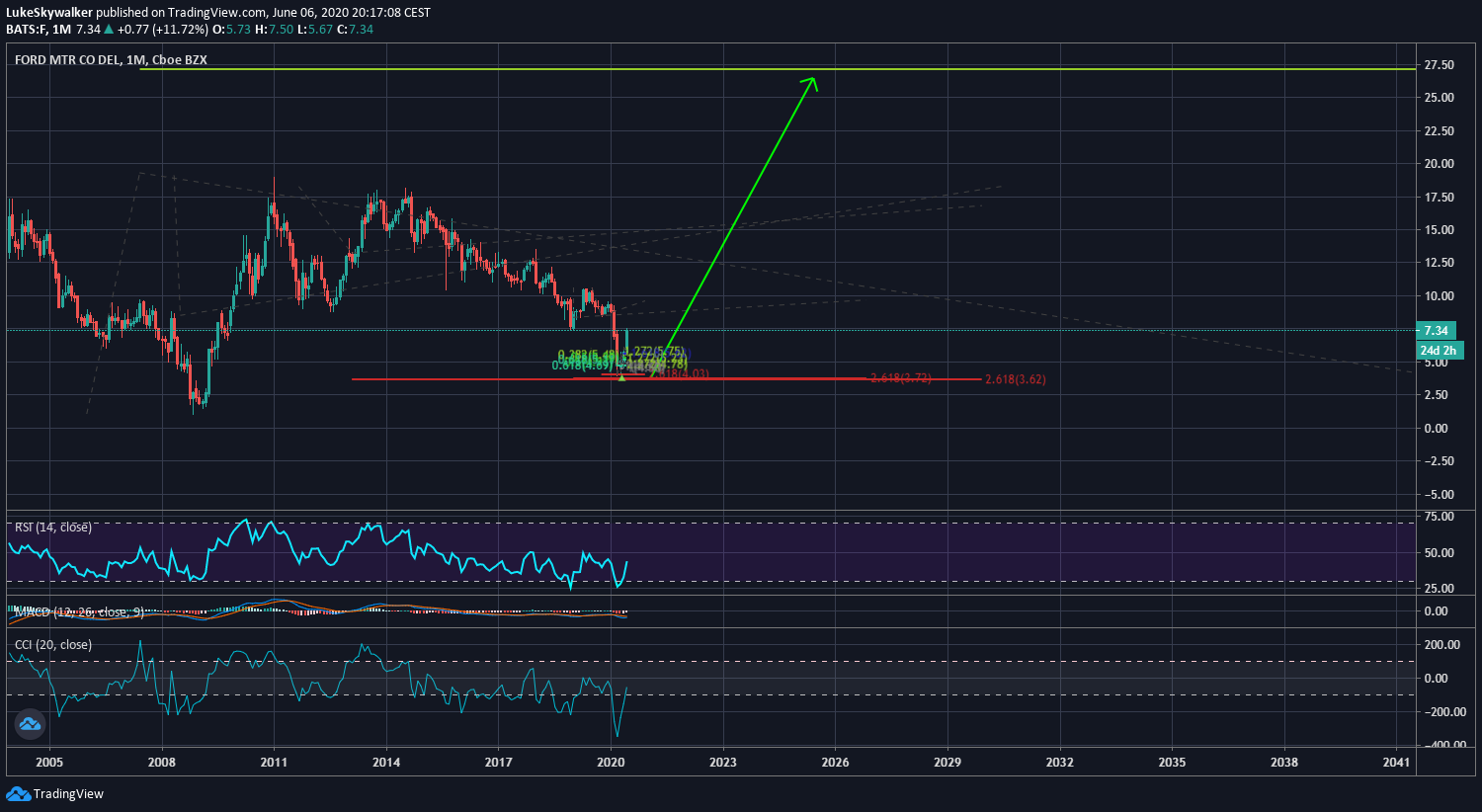Viewport: 1482px width, 812px height.
Task: Click the round cloud icon in the CCI pane
Action: (x=30, y=725)
